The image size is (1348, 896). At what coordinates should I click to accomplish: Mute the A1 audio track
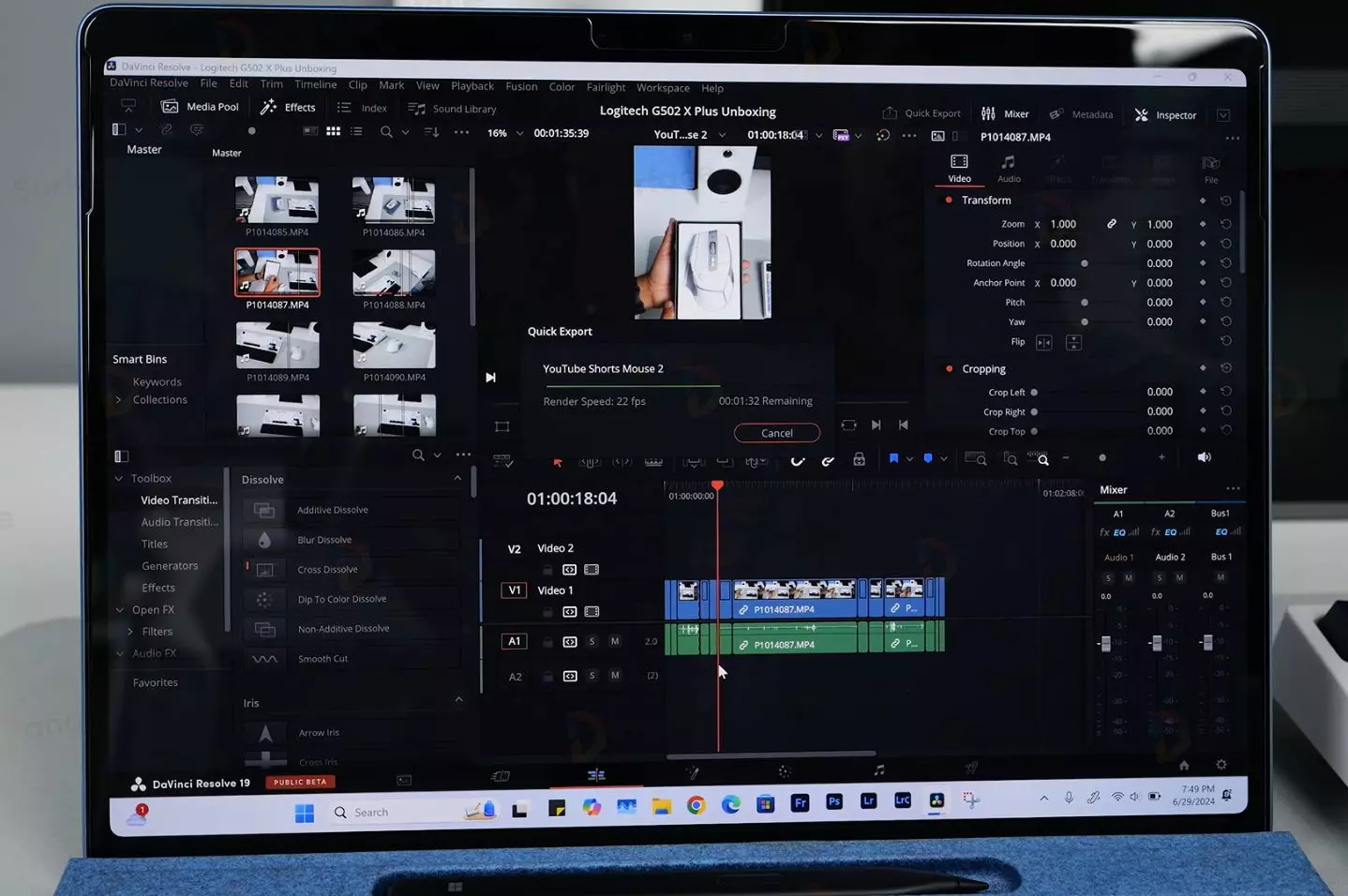(x=615, y=641)
